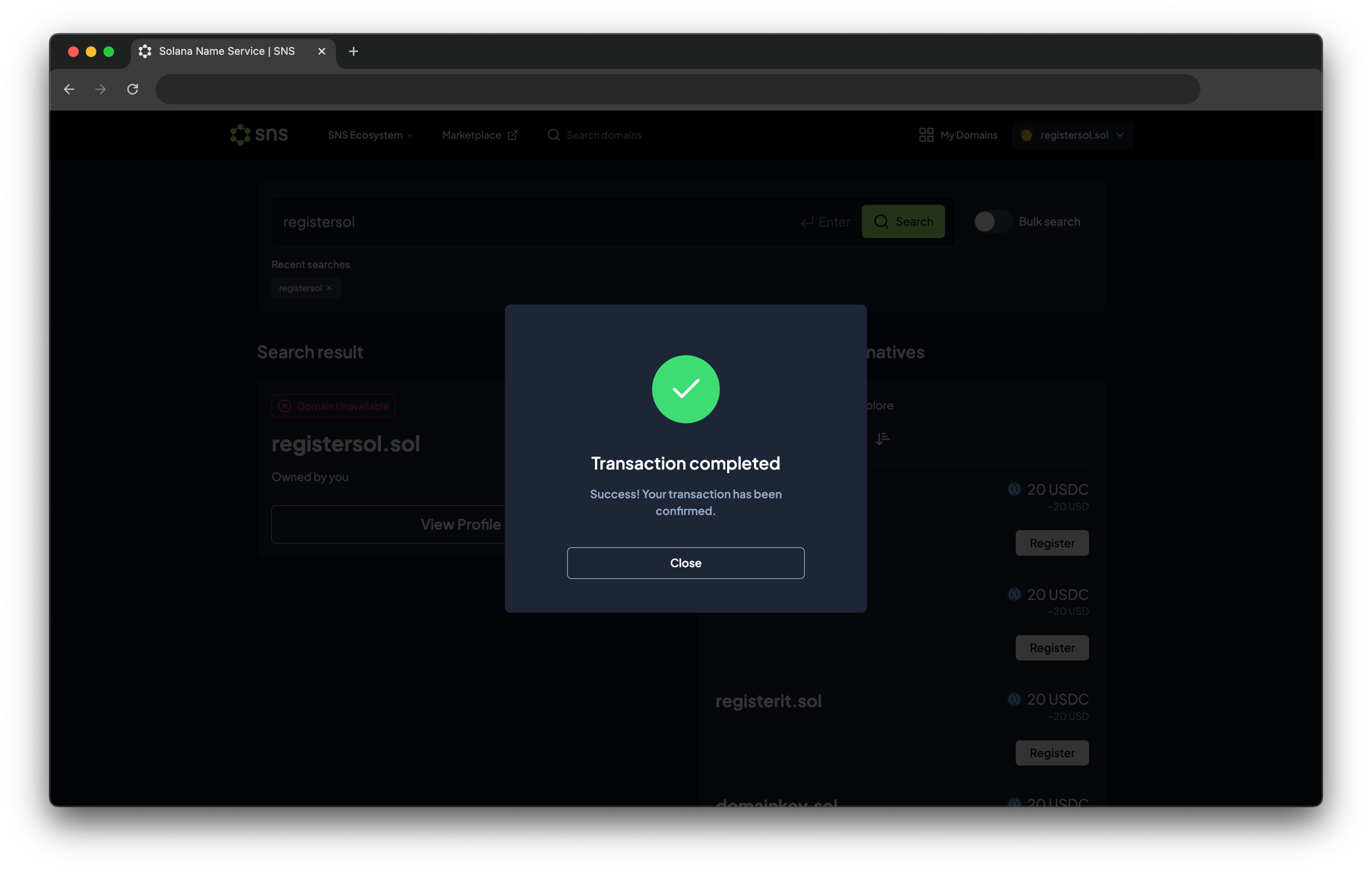This screenshot has height=872, width=1372.
Task: Remove registersol recent search chip
Action: 329,288
